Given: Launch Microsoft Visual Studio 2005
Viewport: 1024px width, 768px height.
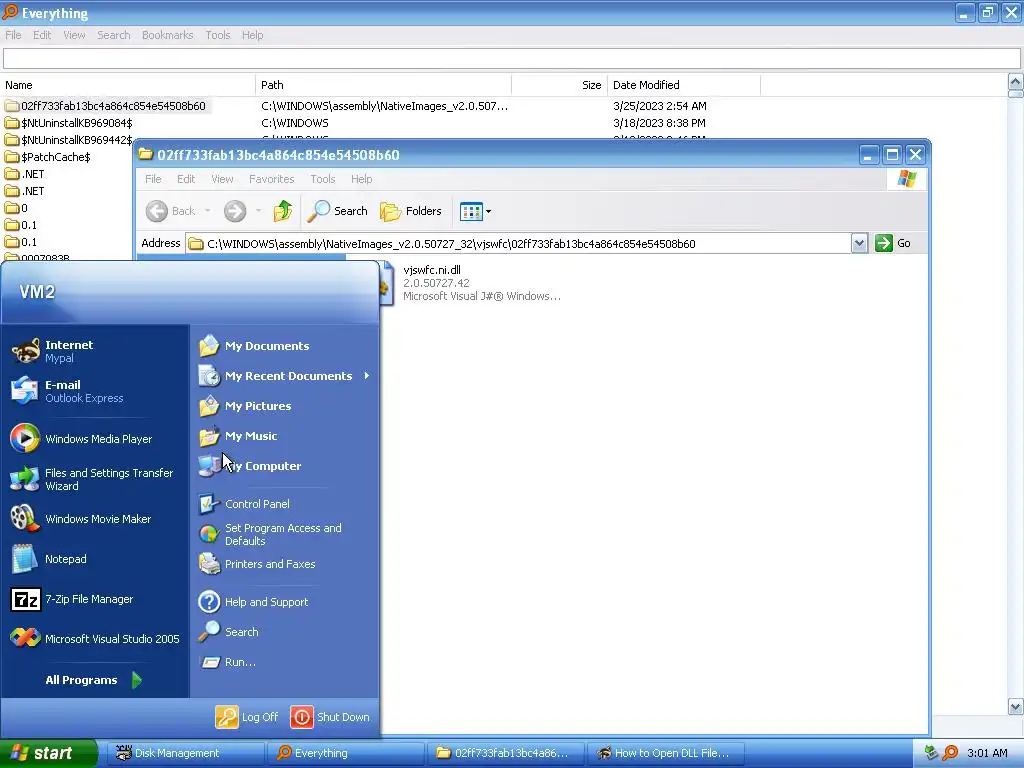Looking at the screenshot, I should (x=95, y=639).
